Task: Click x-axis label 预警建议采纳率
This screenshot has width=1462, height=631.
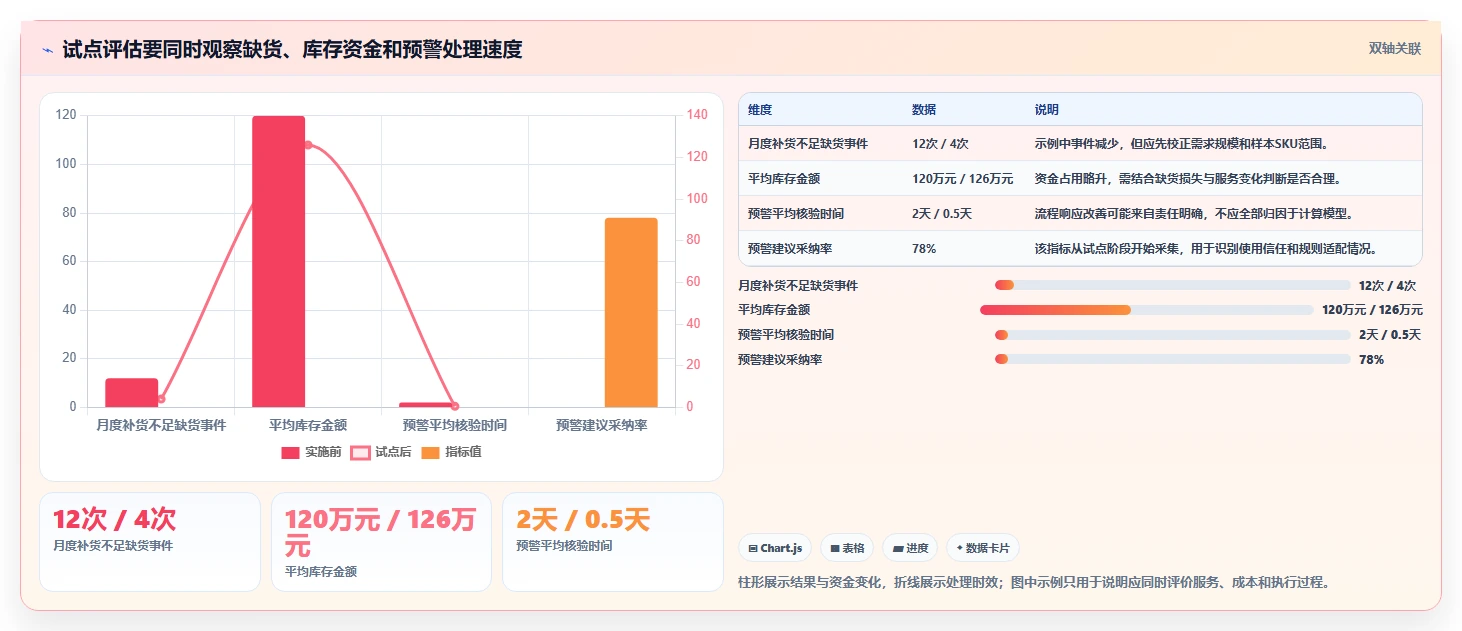Action: tap(602, 425)
